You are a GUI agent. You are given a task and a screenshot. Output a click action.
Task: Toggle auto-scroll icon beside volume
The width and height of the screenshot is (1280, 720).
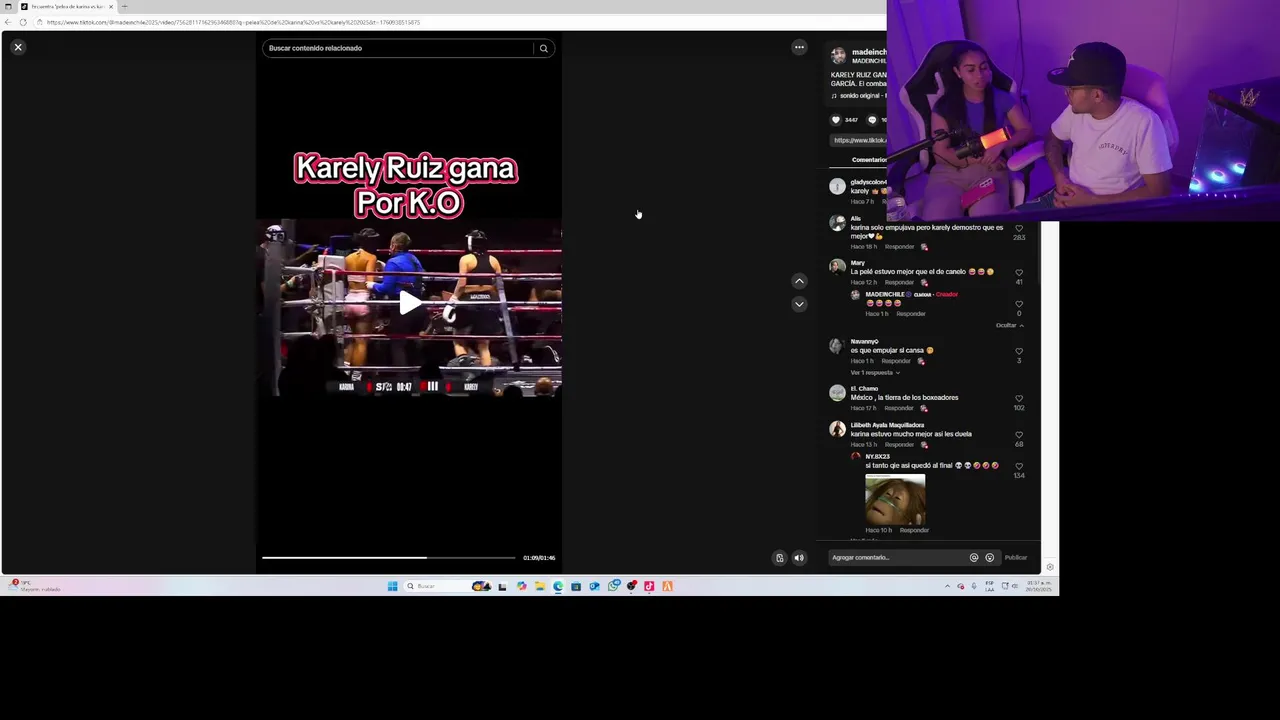tap(780, 558)
